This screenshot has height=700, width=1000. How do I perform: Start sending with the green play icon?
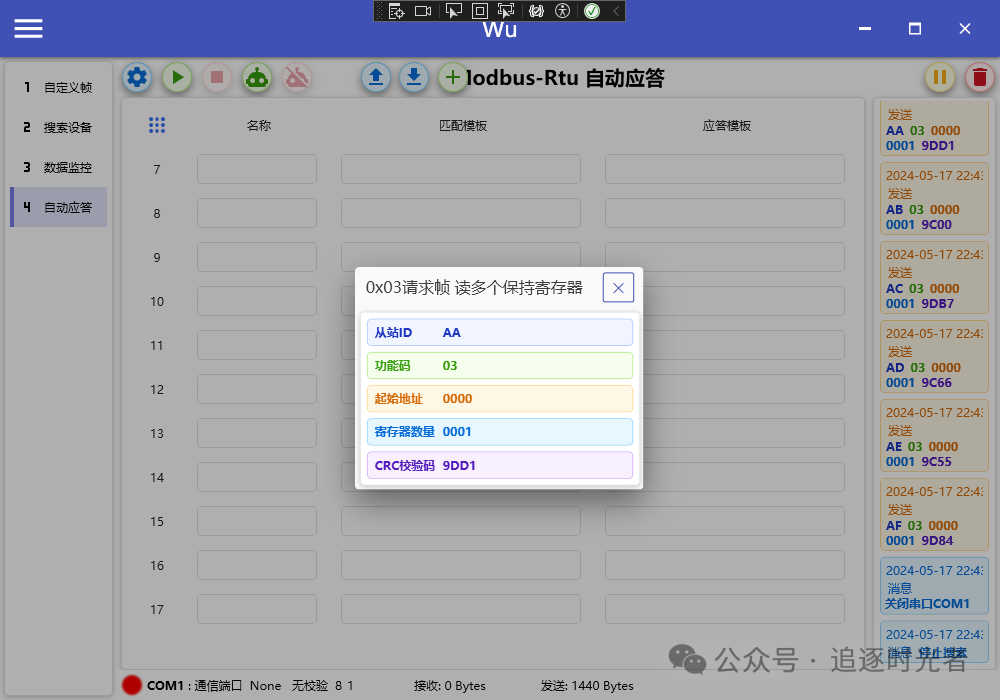177,77
